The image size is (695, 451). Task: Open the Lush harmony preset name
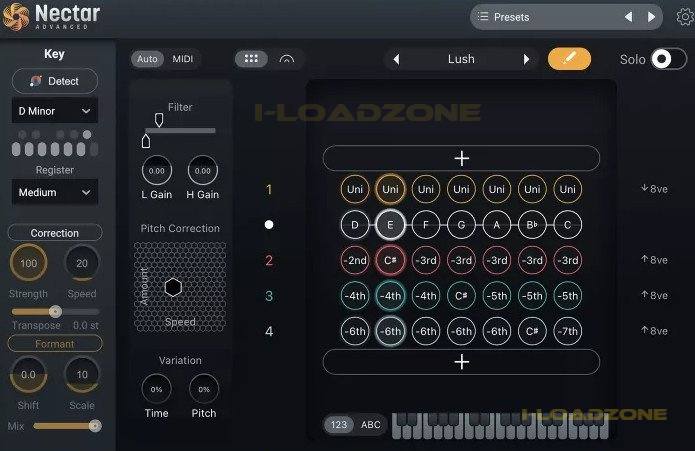tap(461, 59)
